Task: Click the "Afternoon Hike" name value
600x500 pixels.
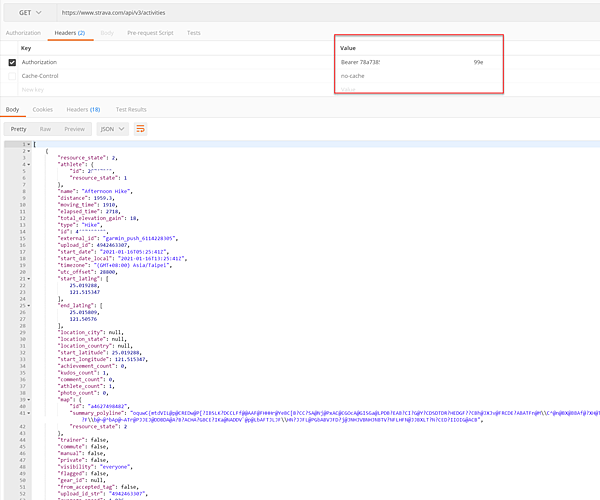Action: click(106, 191)
